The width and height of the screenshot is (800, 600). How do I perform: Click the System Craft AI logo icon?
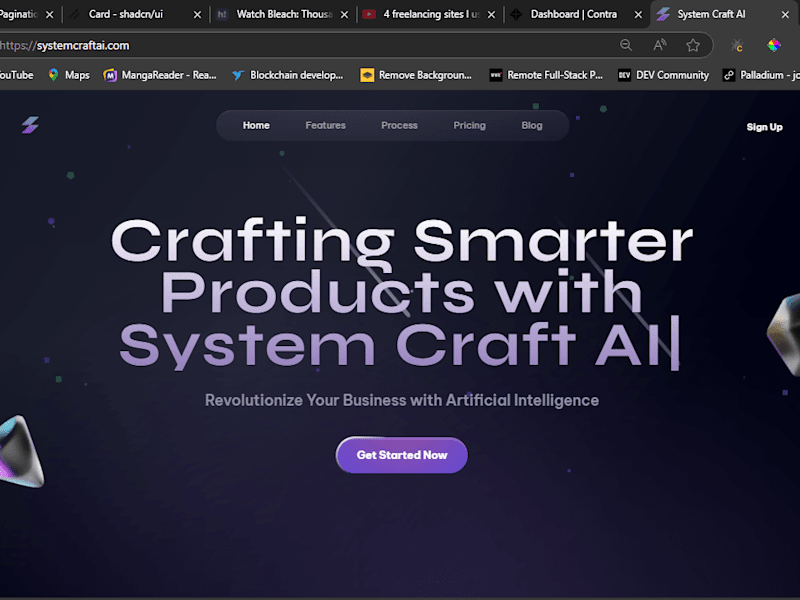(30, 125)
